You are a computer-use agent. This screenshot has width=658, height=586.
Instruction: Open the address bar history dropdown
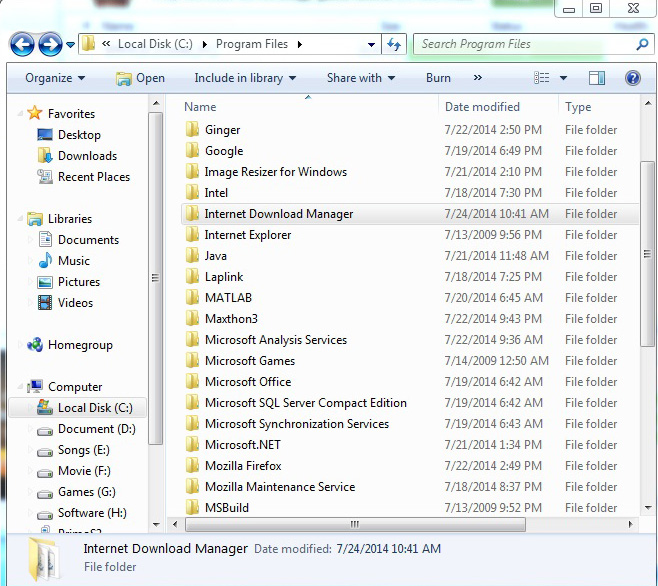[x=371, y=44]
